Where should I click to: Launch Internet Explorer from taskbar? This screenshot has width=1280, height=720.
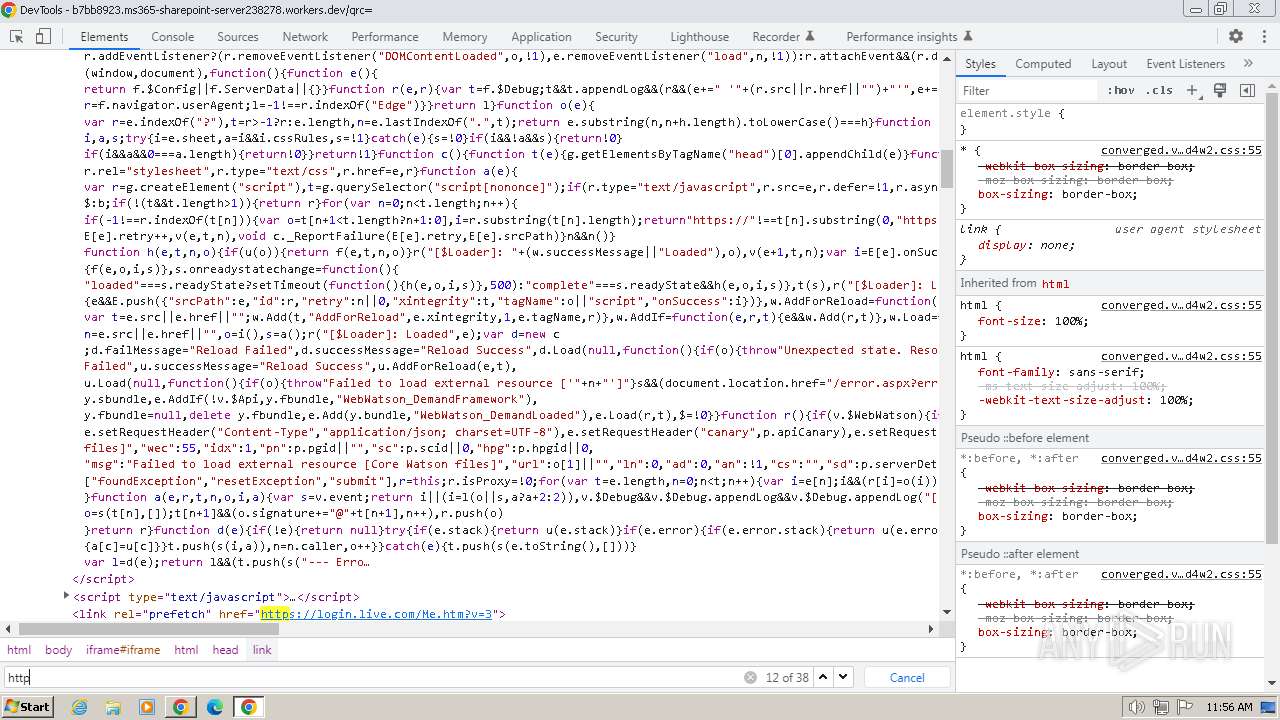tap(80, 706)
